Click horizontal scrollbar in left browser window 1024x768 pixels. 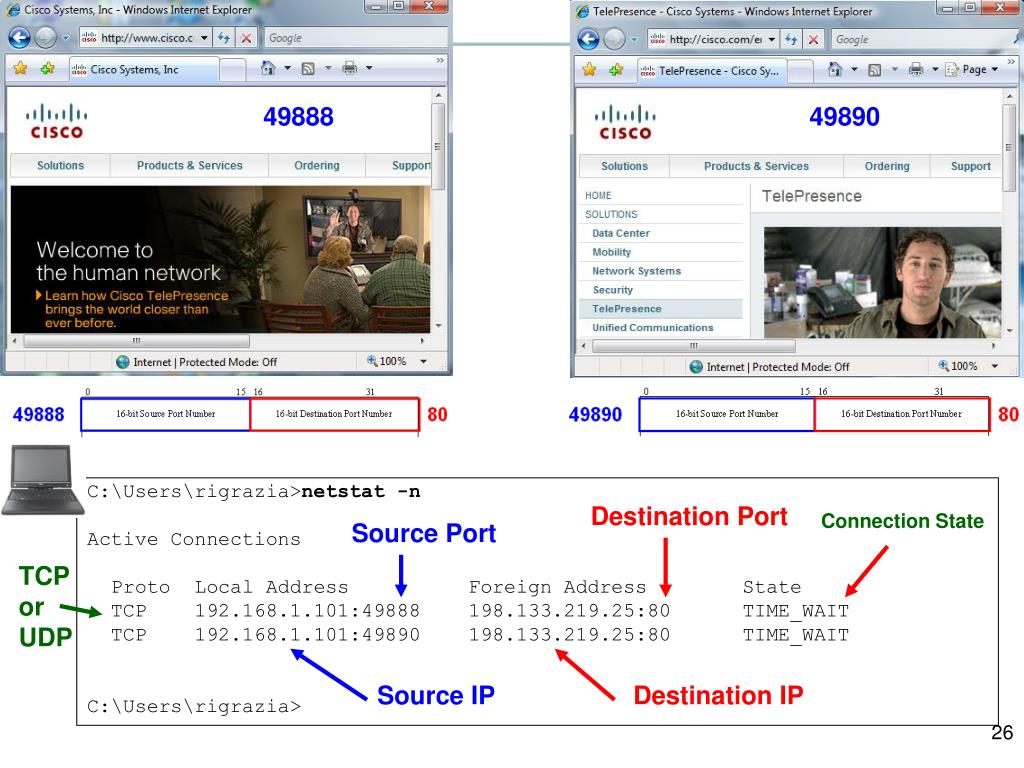click(136, 340)
